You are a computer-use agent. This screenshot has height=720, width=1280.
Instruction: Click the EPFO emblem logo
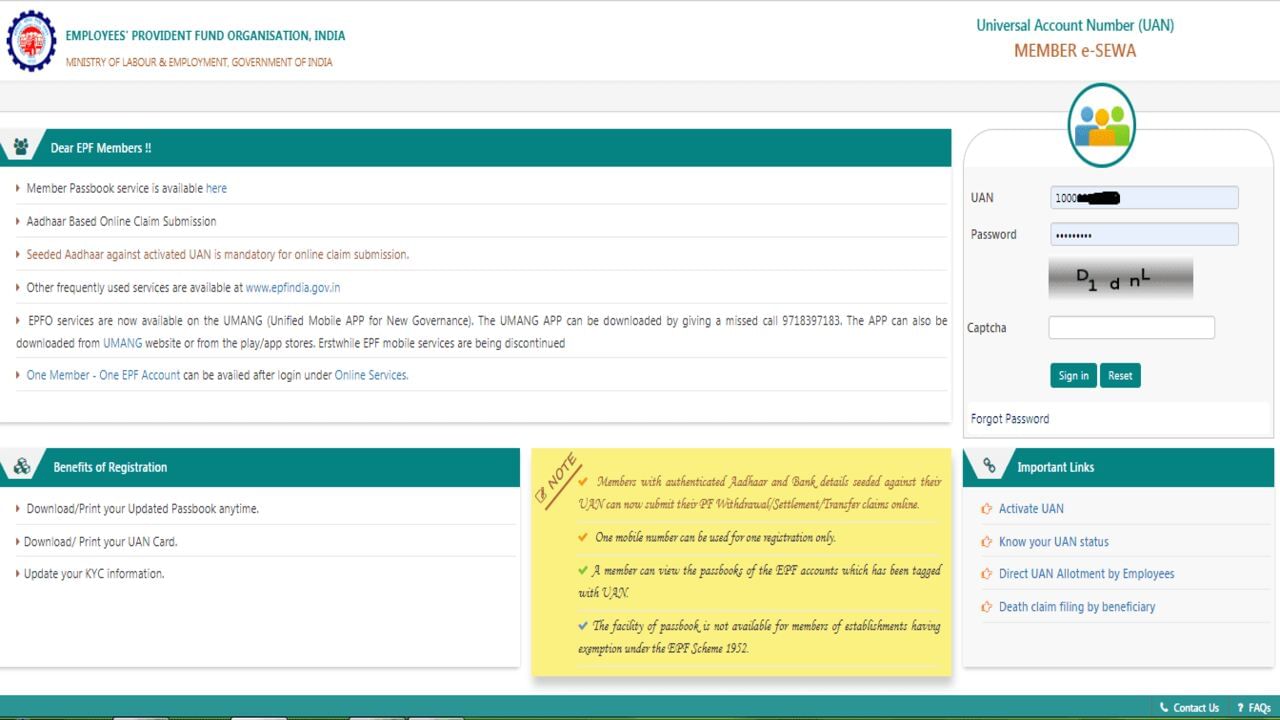click(32, 41)
